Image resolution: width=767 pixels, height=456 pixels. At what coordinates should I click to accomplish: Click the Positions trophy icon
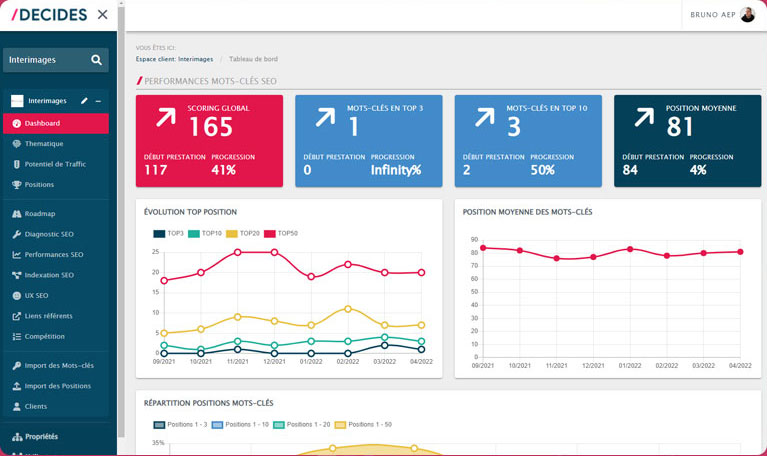point(17,185)
